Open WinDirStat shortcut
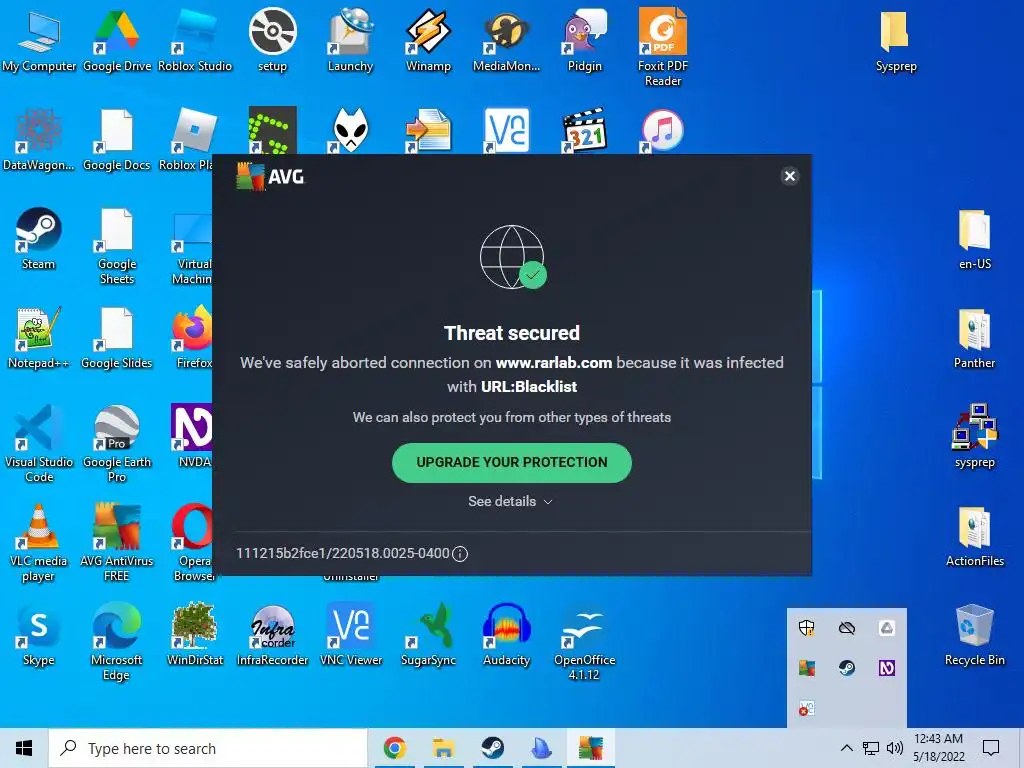Image resolution: width=1024 pixels, height=768 pixels. click(195, 635)
